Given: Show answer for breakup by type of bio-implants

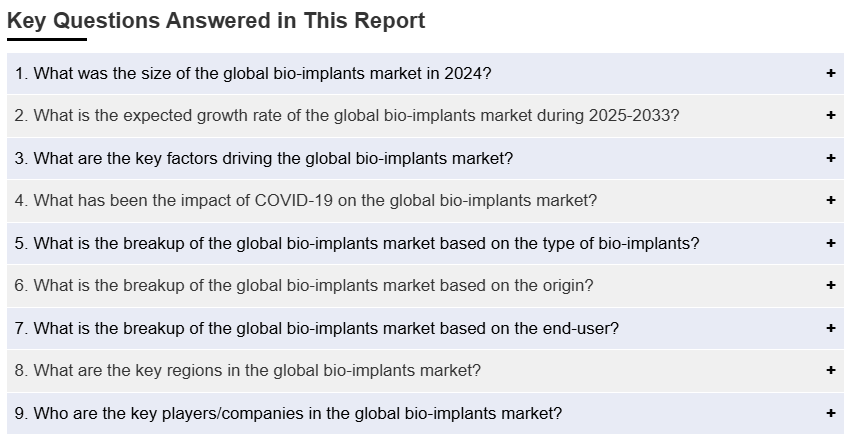Looking at the screenshot, I should coord(356,243).
